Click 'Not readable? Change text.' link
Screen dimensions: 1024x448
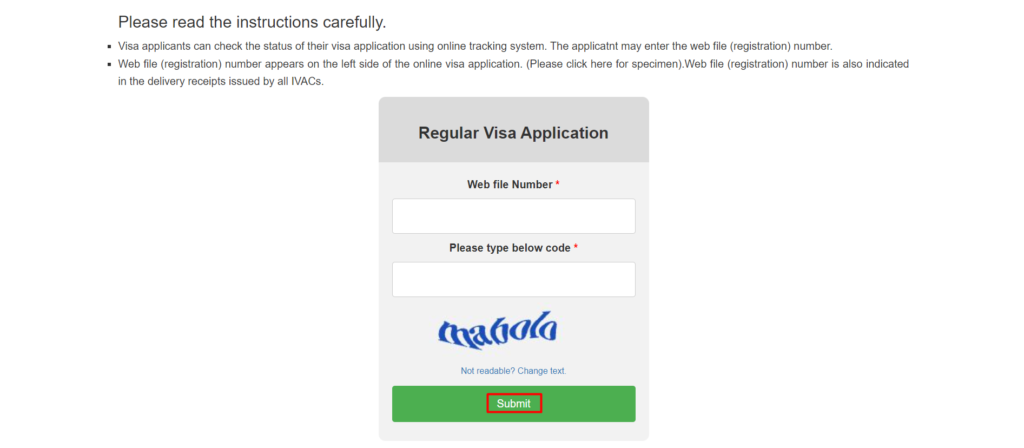tap(513, 371)
